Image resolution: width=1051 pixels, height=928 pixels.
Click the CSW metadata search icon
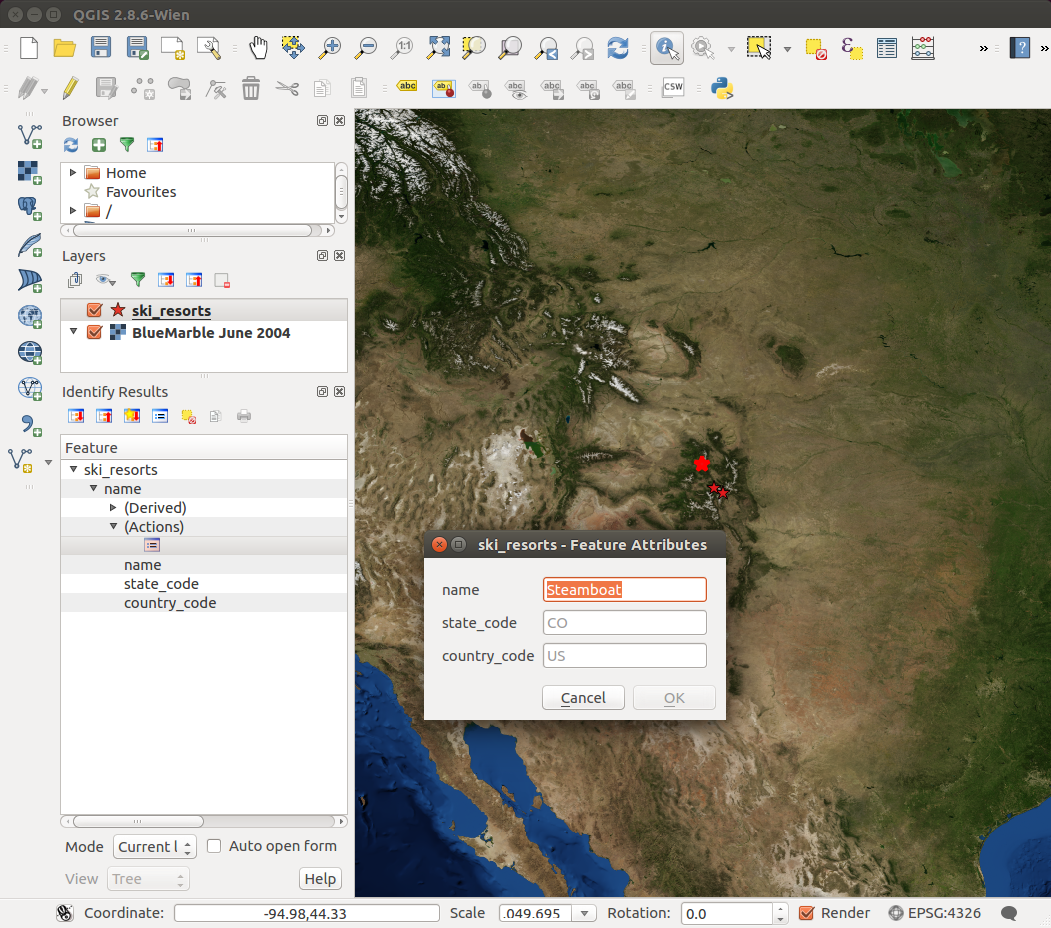[673, 88]
